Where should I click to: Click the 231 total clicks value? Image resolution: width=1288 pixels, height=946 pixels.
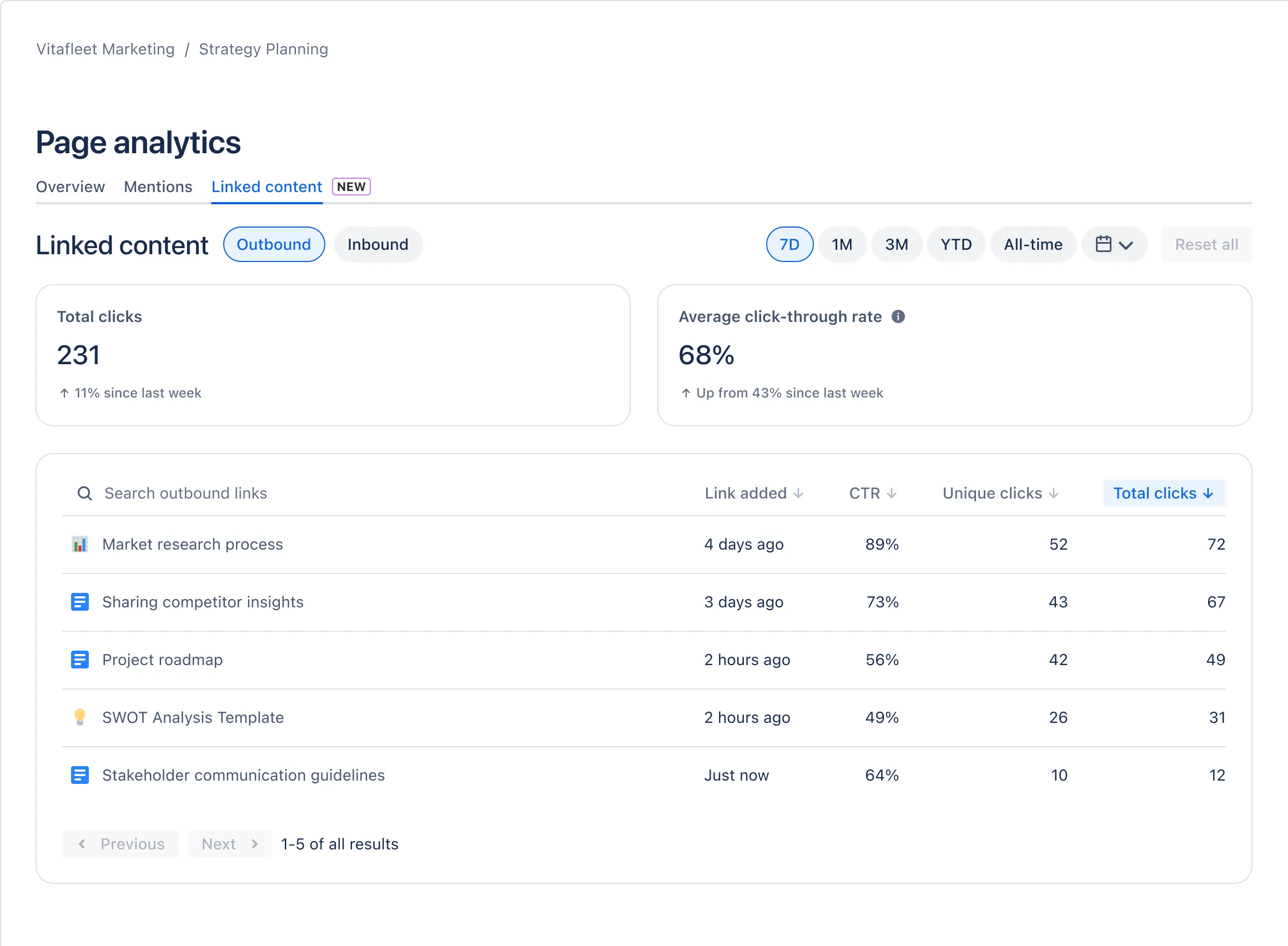(x=78, y=355)
